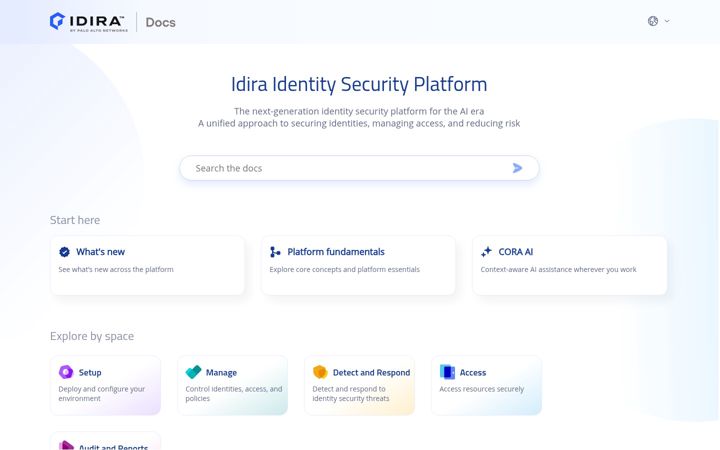Click 'Context-aware AI assistance wherever you work'
720x450 pixels.
point(558,270)
